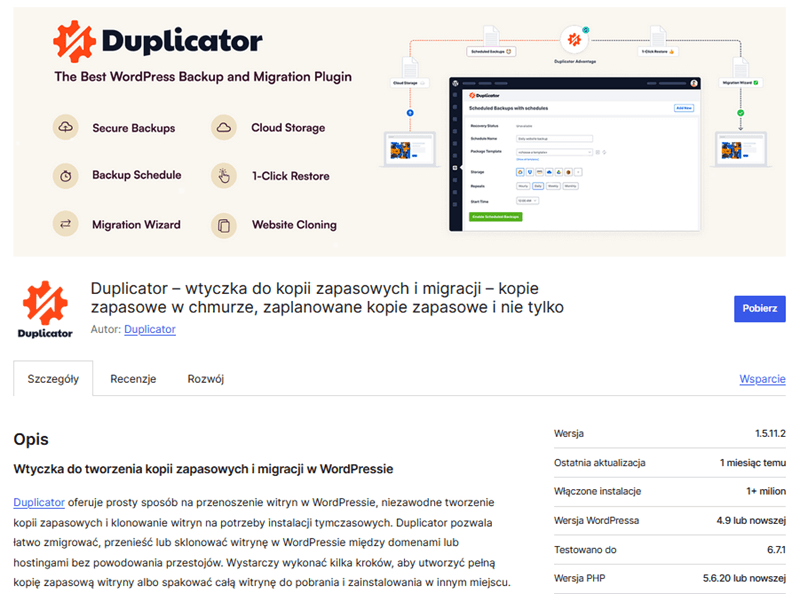Open the Package Template dropdown
800x594 pixels.
(x=554, y=151)
